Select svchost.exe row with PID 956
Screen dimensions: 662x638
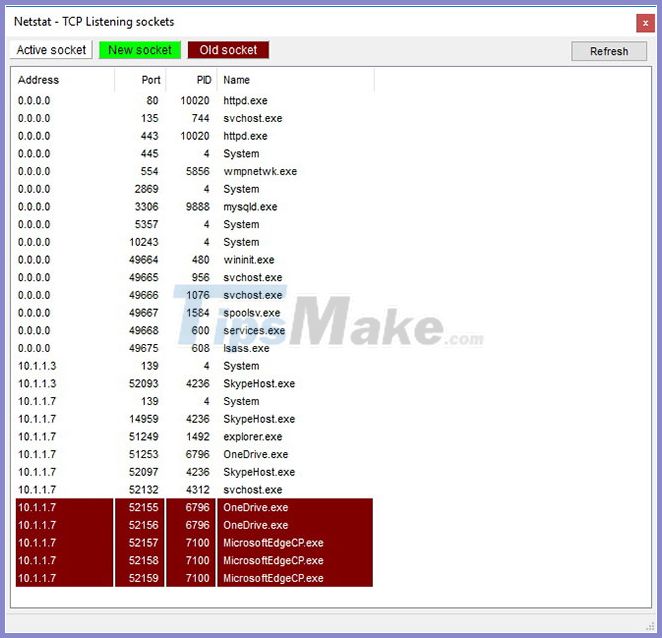194,277
